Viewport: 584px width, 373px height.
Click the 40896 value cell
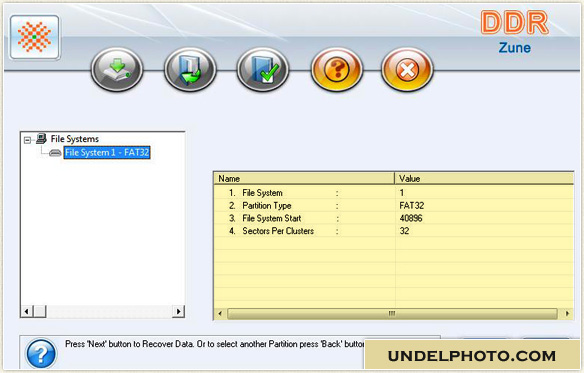coord(411,218)
